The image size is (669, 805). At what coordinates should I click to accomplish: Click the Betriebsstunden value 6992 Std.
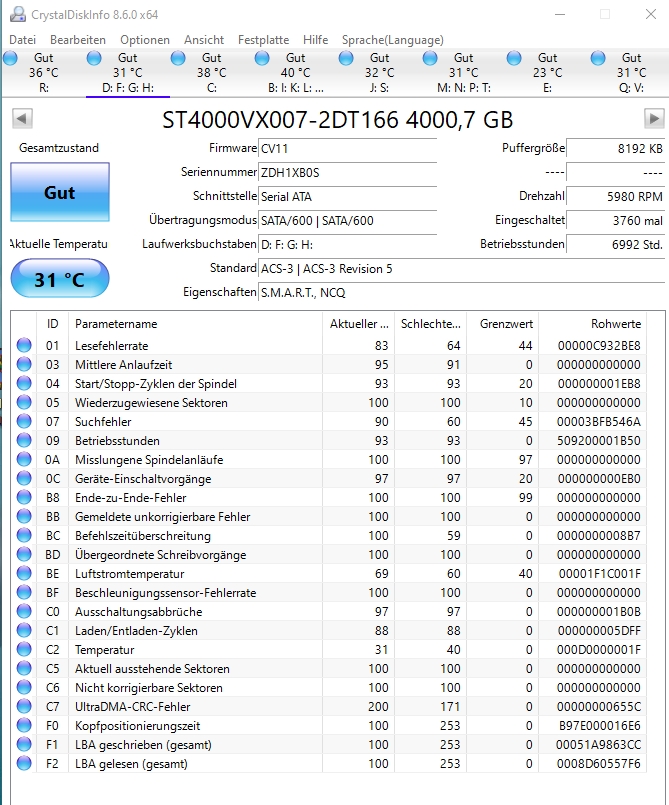[x=615, y=244]
